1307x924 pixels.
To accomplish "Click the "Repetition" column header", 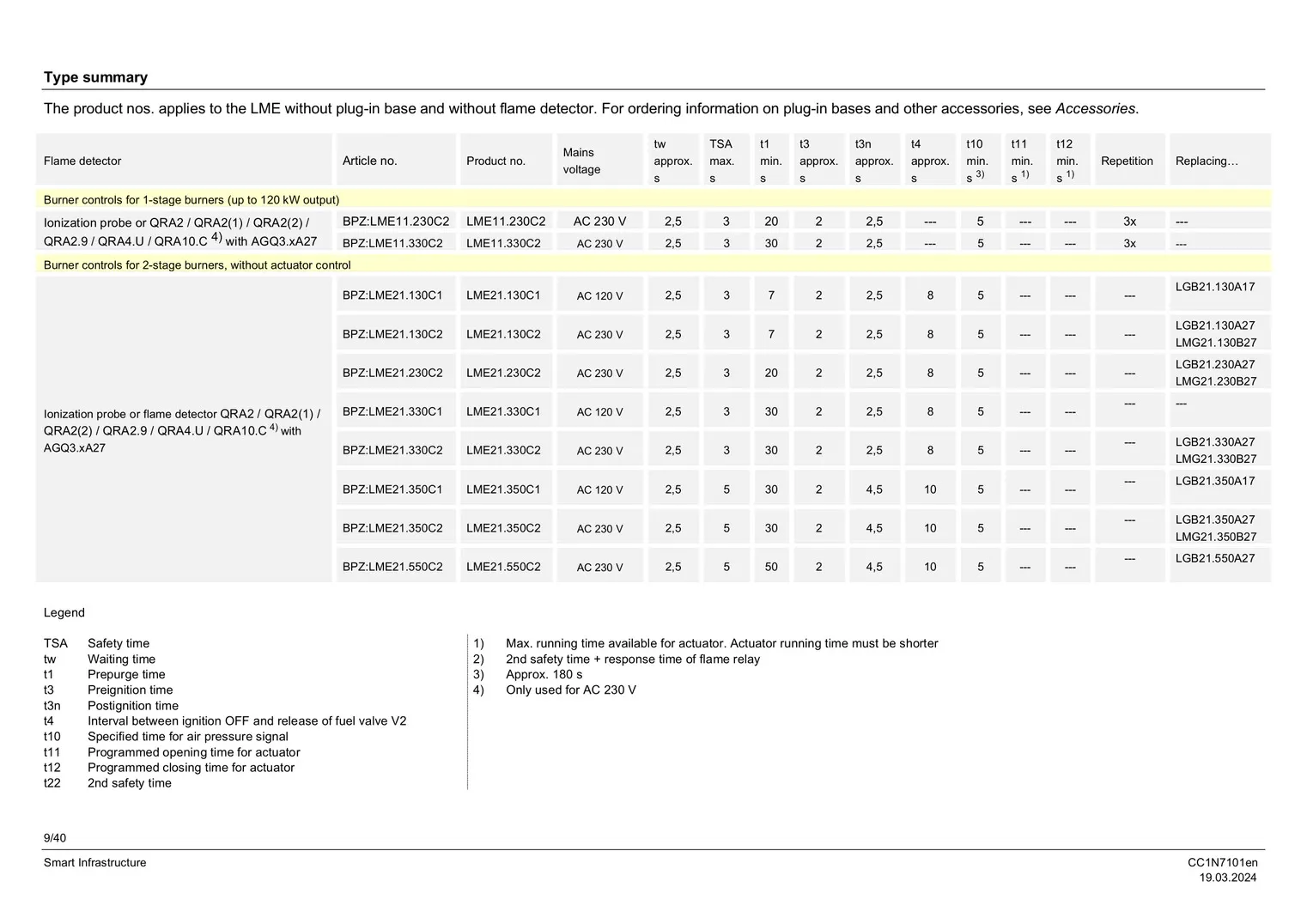I will click(x=1127, y=161).
